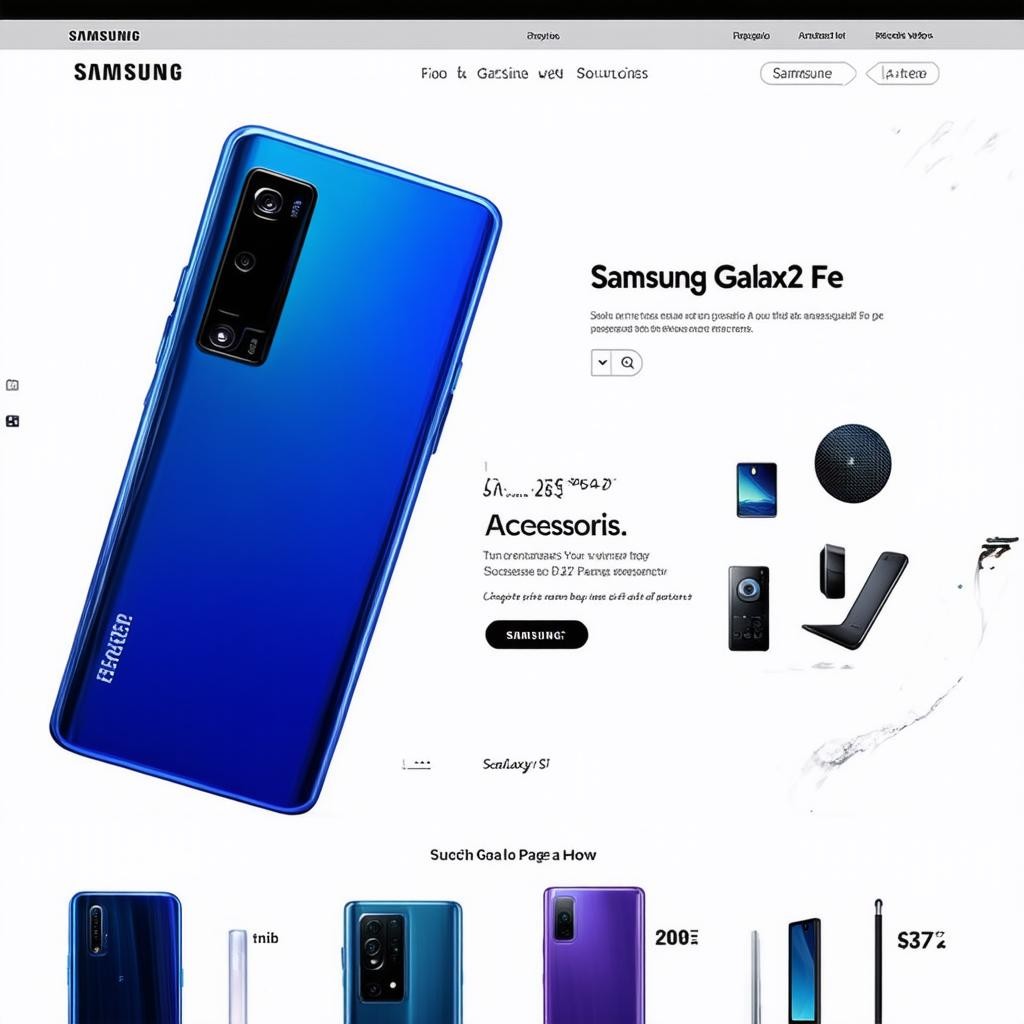Click the black SAMSUNG pill button

coord(536,635)
